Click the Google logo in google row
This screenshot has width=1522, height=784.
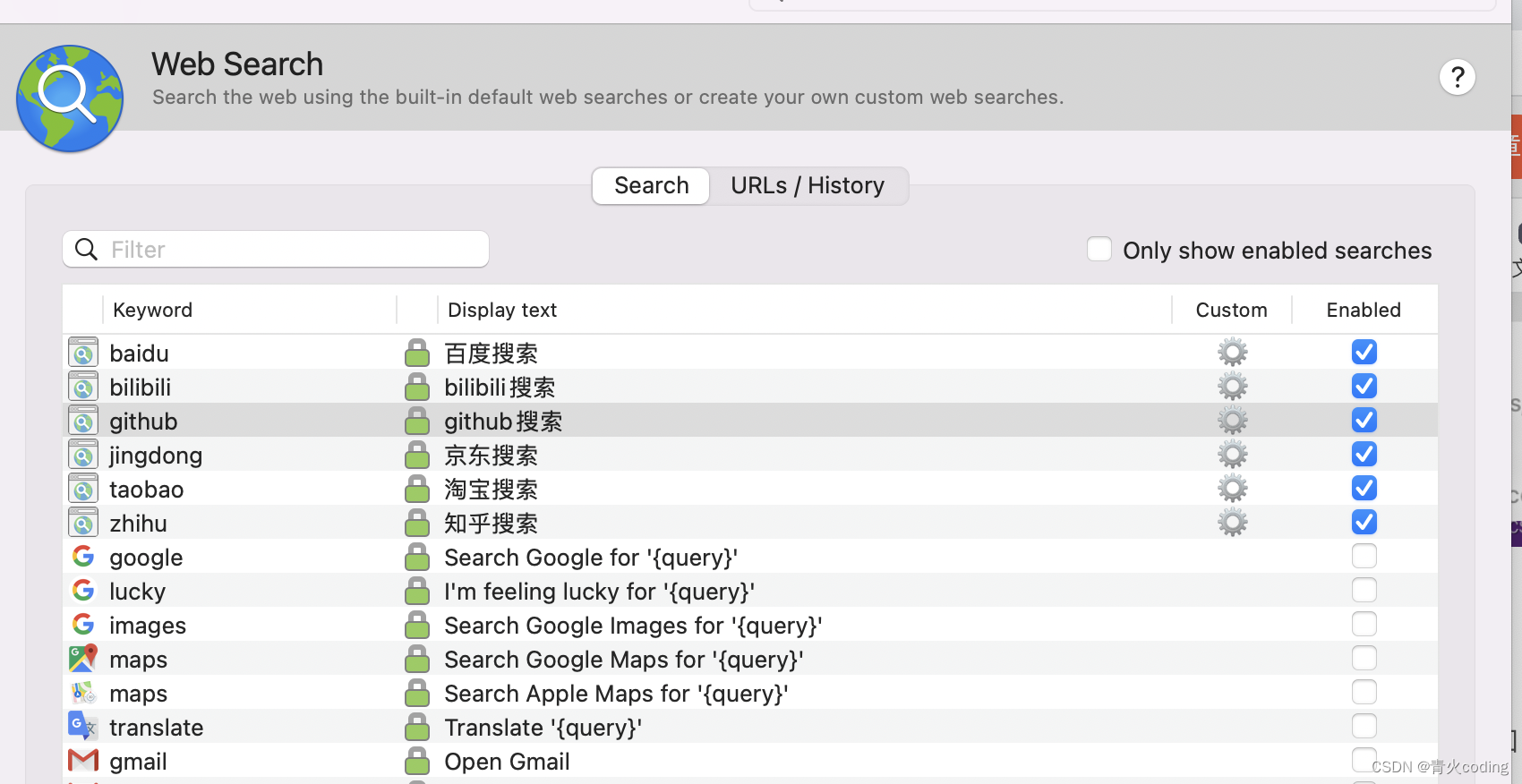[83, 557]
